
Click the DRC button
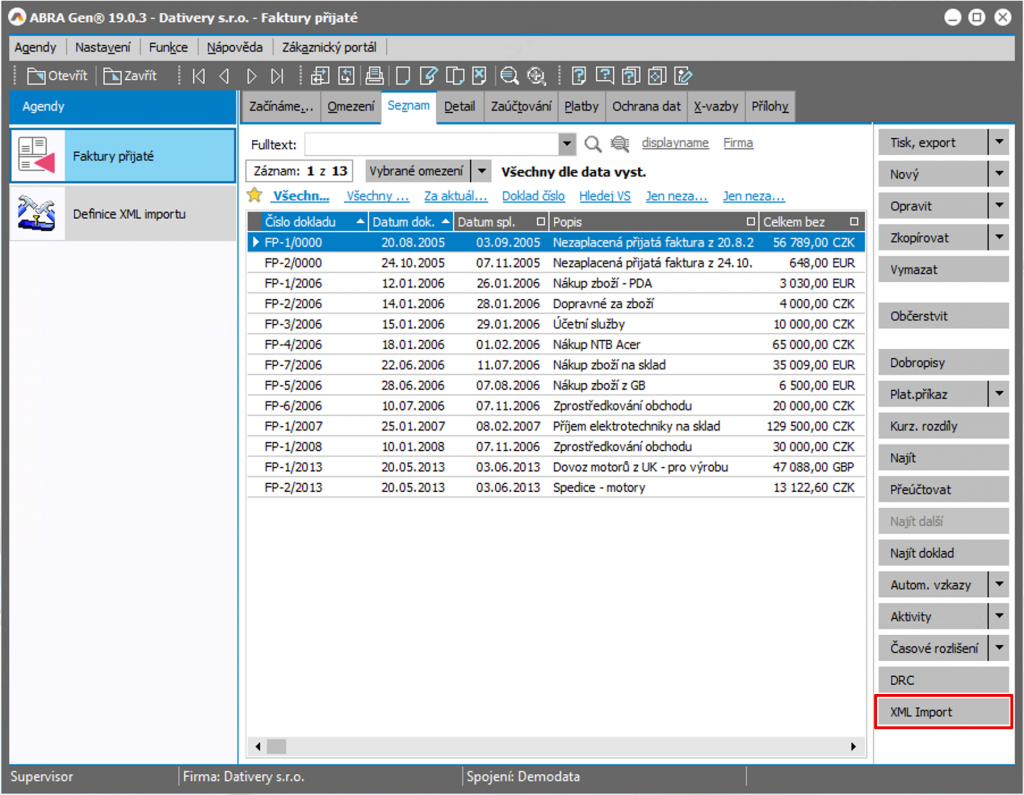tap(944, 680)
